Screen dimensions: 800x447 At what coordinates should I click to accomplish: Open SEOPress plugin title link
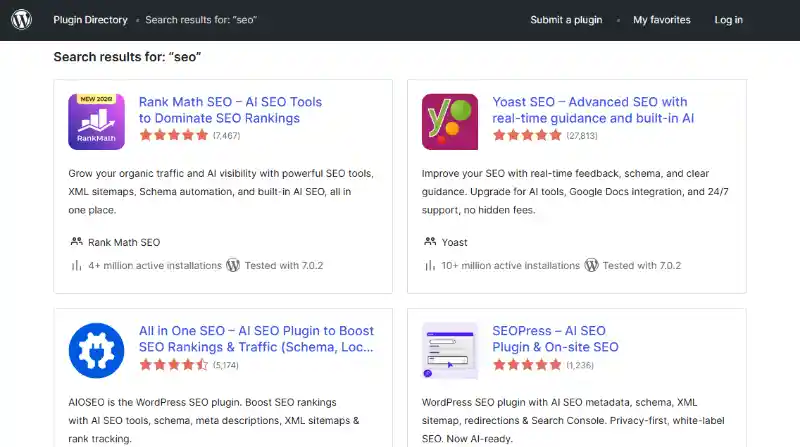555,339
